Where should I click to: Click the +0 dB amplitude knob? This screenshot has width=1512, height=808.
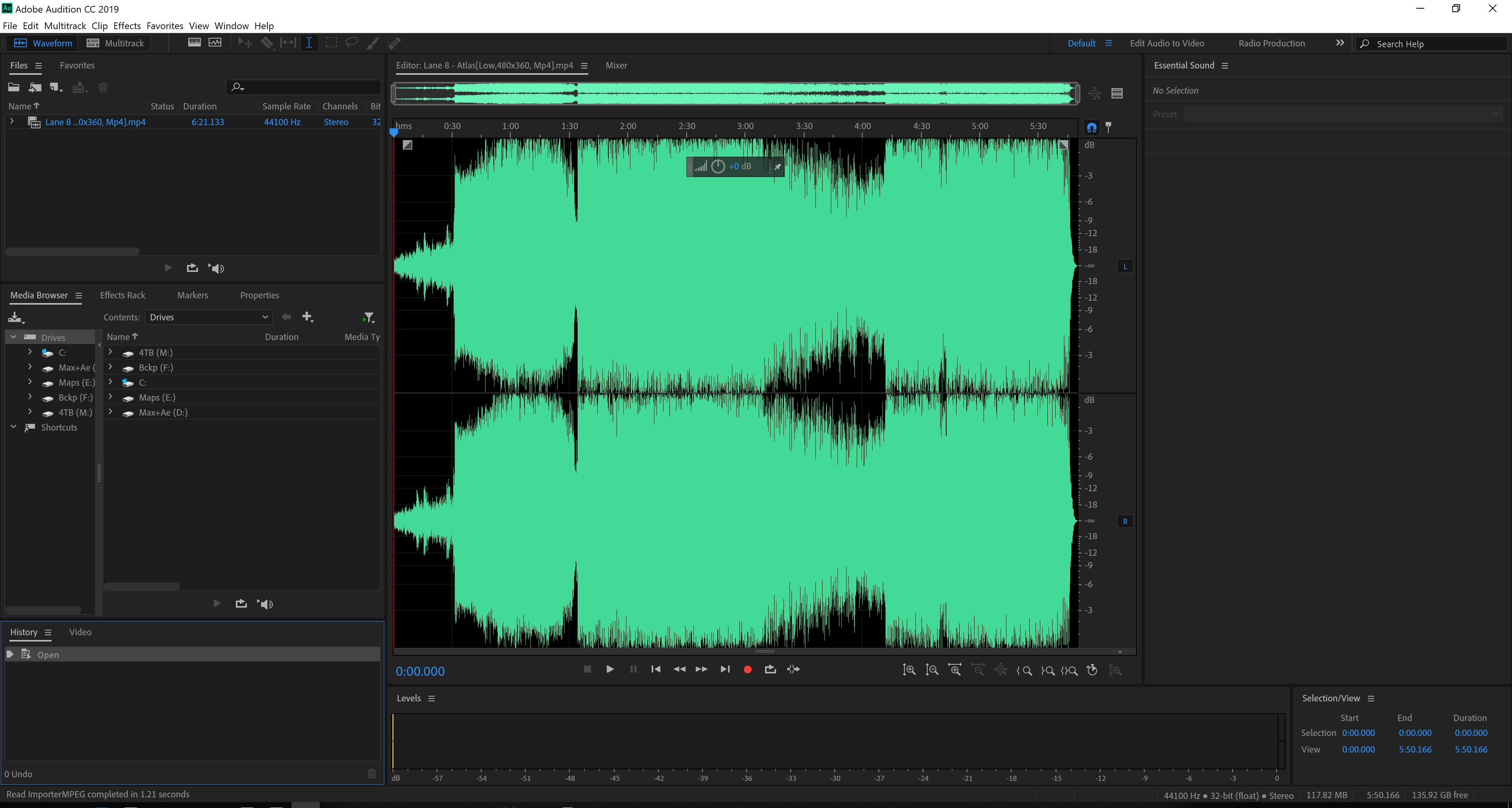click(718, 166)
